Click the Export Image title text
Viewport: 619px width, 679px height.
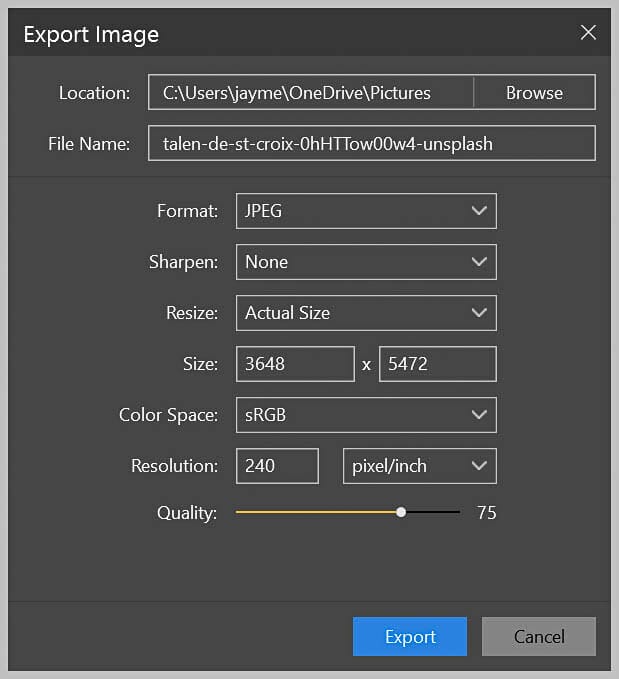91,35
